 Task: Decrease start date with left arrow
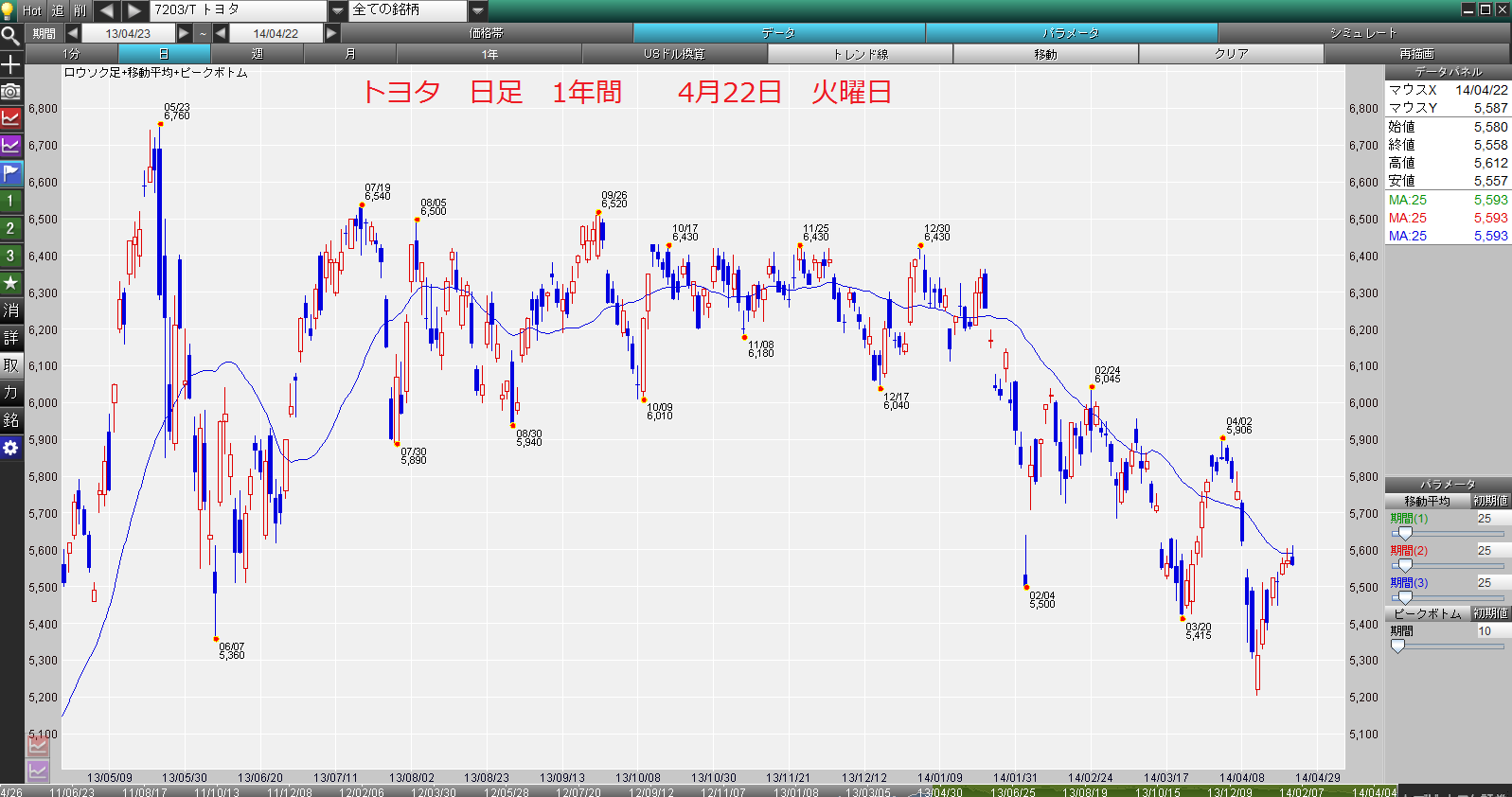[73, 33]
